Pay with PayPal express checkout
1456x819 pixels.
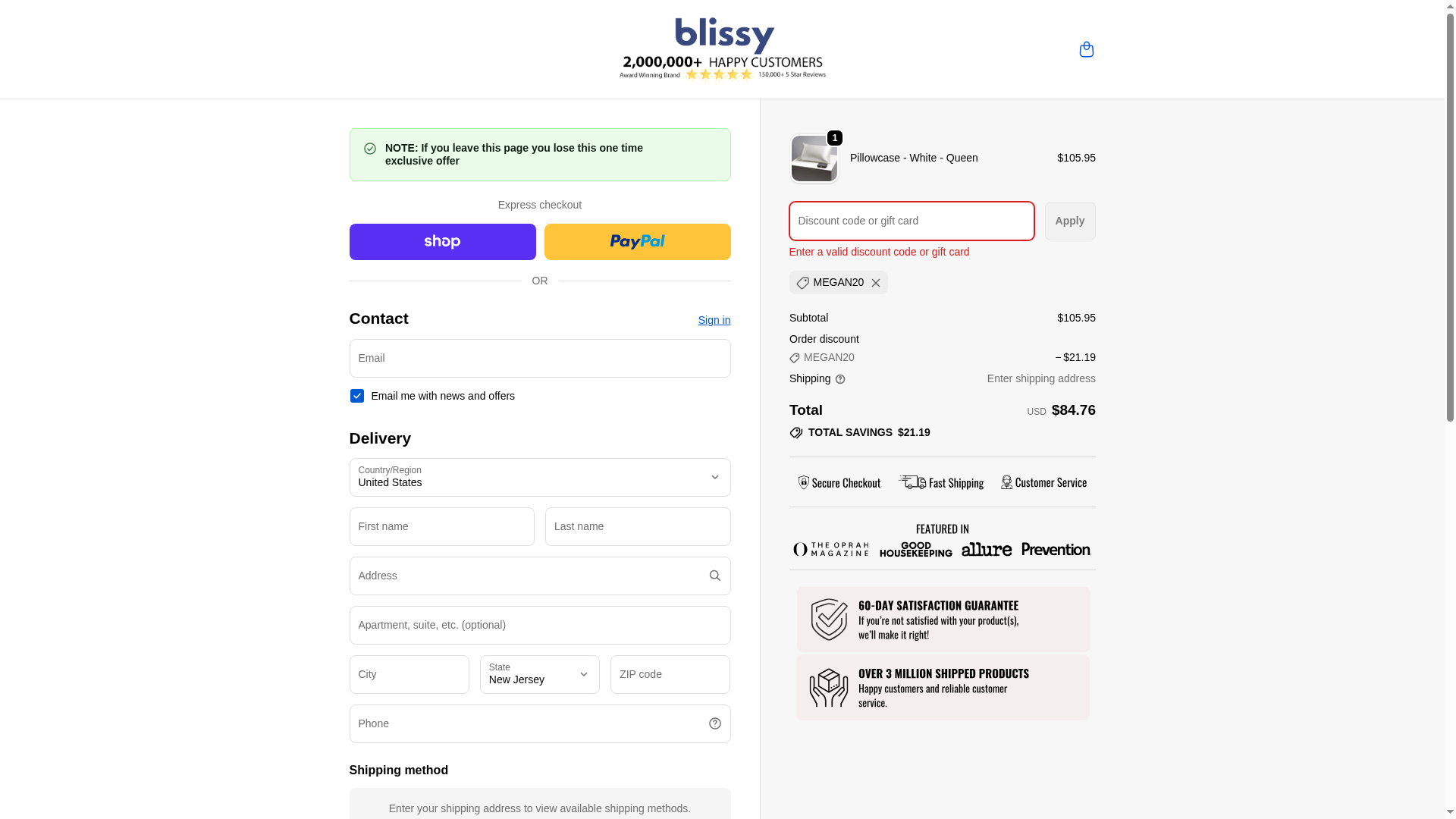637,242
